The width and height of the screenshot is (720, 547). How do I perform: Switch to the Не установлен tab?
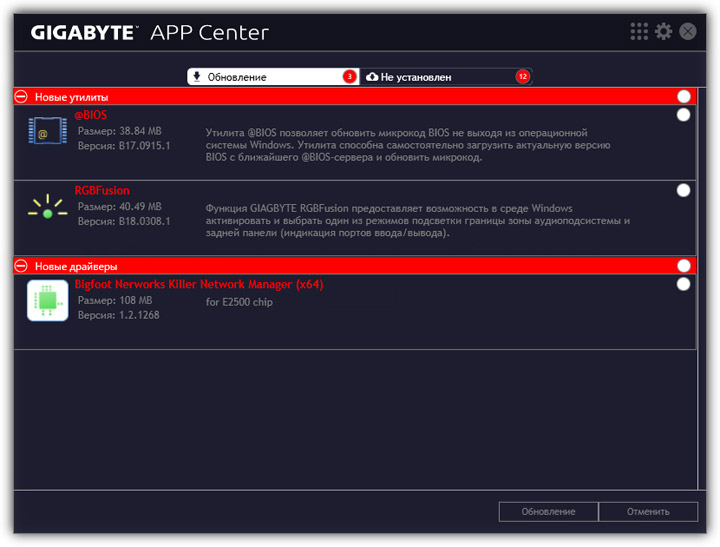440,77
